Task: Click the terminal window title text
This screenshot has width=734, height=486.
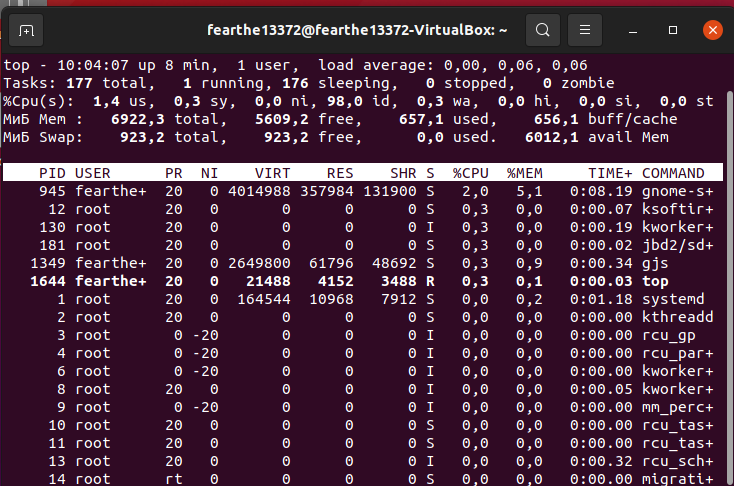Action: 357,30
